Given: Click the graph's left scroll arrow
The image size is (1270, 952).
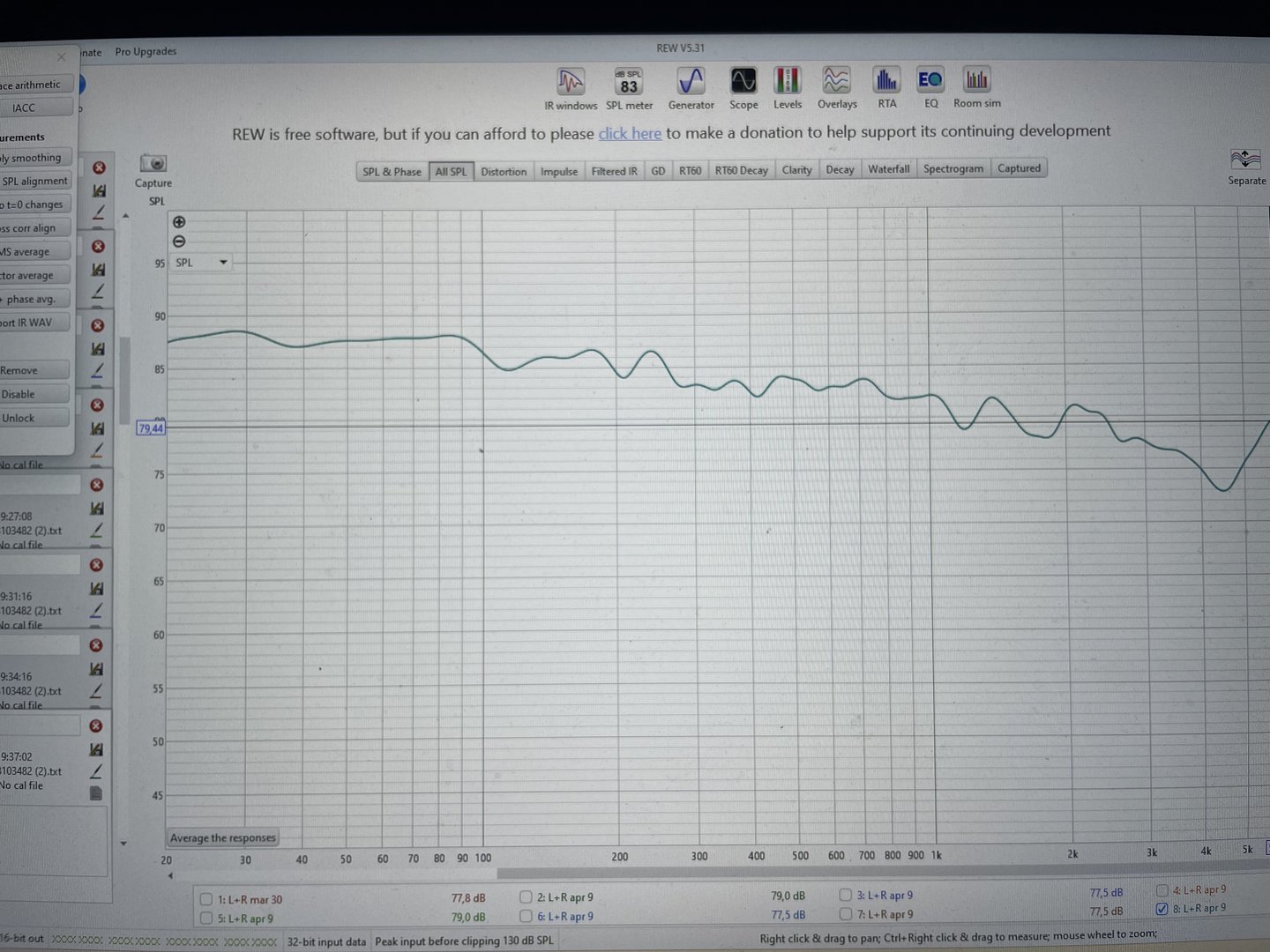Looking at the screenshot, I should tap(170, 875).
